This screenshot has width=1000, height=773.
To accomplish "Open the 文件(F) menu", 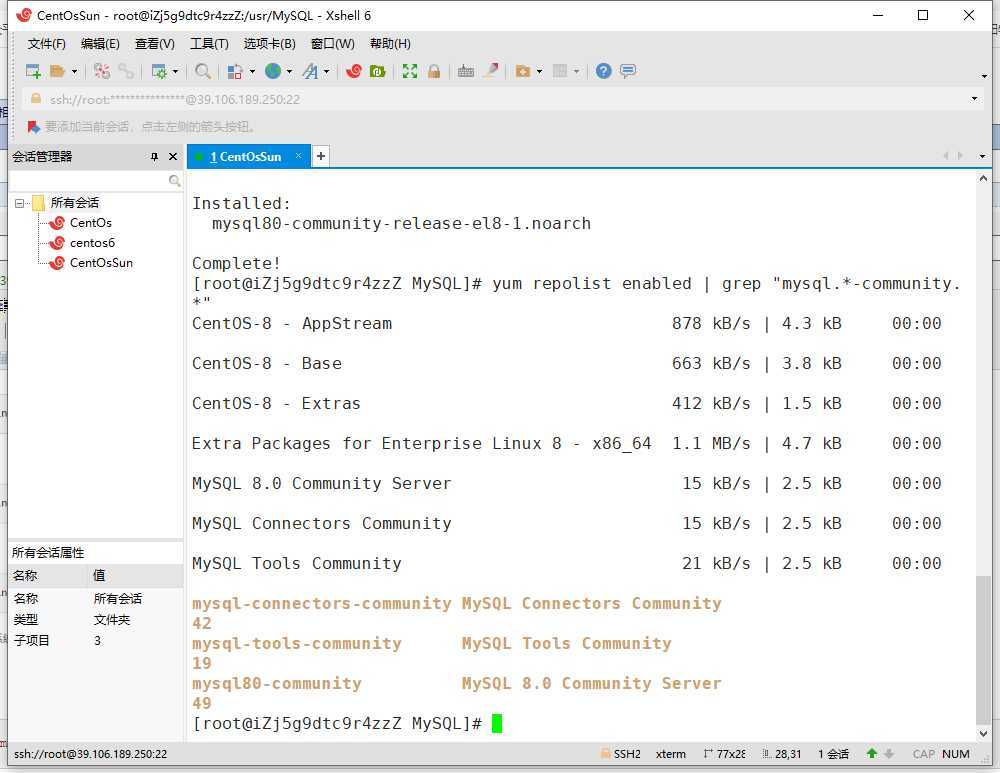I will tap(47, 44).
